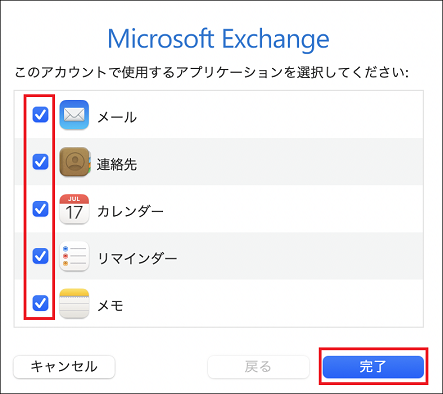Select the 連絡先 row label
The height and width of the screenshot is (394, 443).
click(117, 164)
